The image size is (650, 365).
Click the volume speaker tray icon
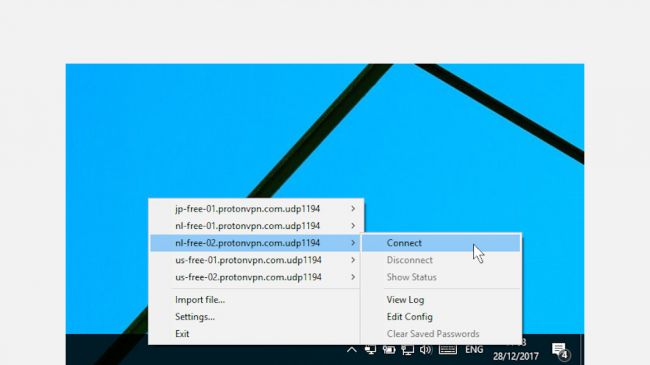(426, 350)
